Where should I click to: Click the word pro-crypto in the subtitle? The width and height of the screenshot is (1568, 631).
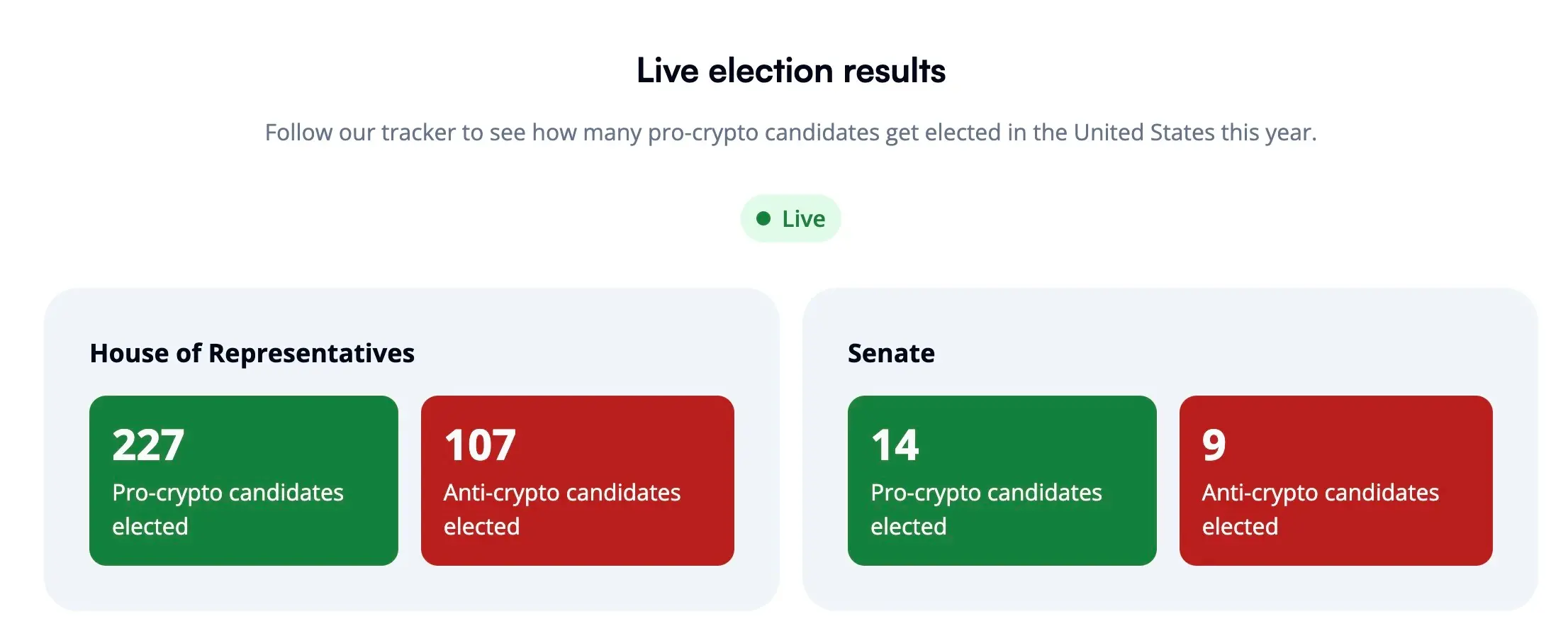(x=703, y=133)
